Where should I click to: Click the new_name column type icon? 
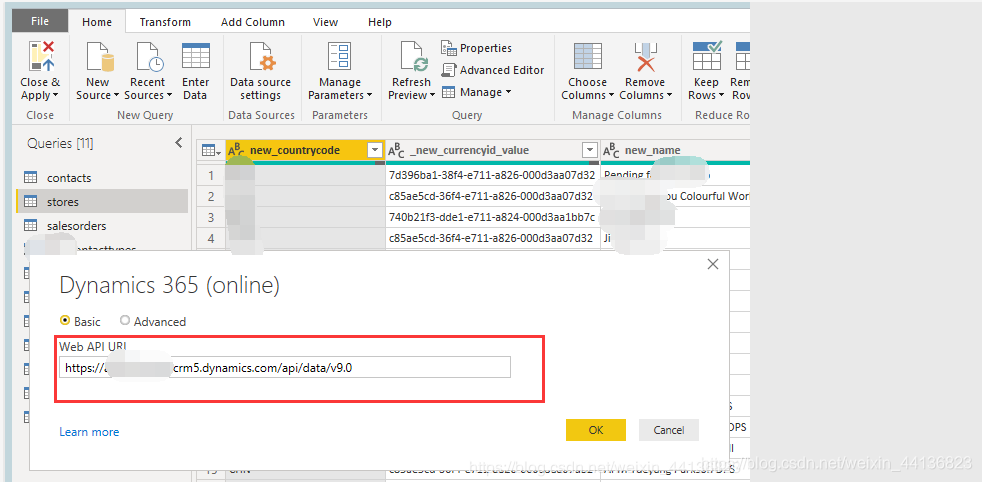click(611, 150)
